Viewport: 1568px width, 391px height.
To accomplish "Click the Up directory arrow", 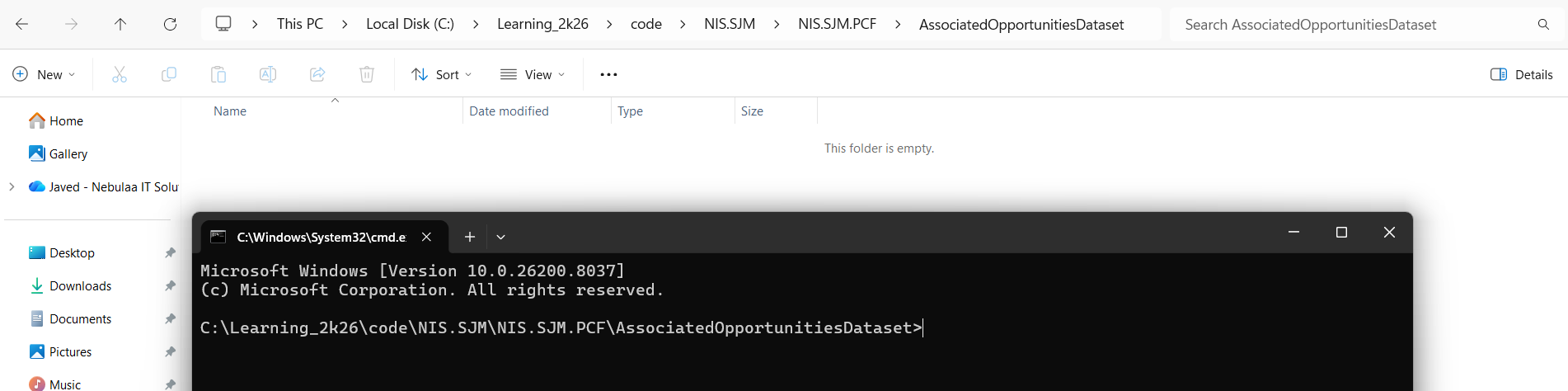I will tap(120, 25).
